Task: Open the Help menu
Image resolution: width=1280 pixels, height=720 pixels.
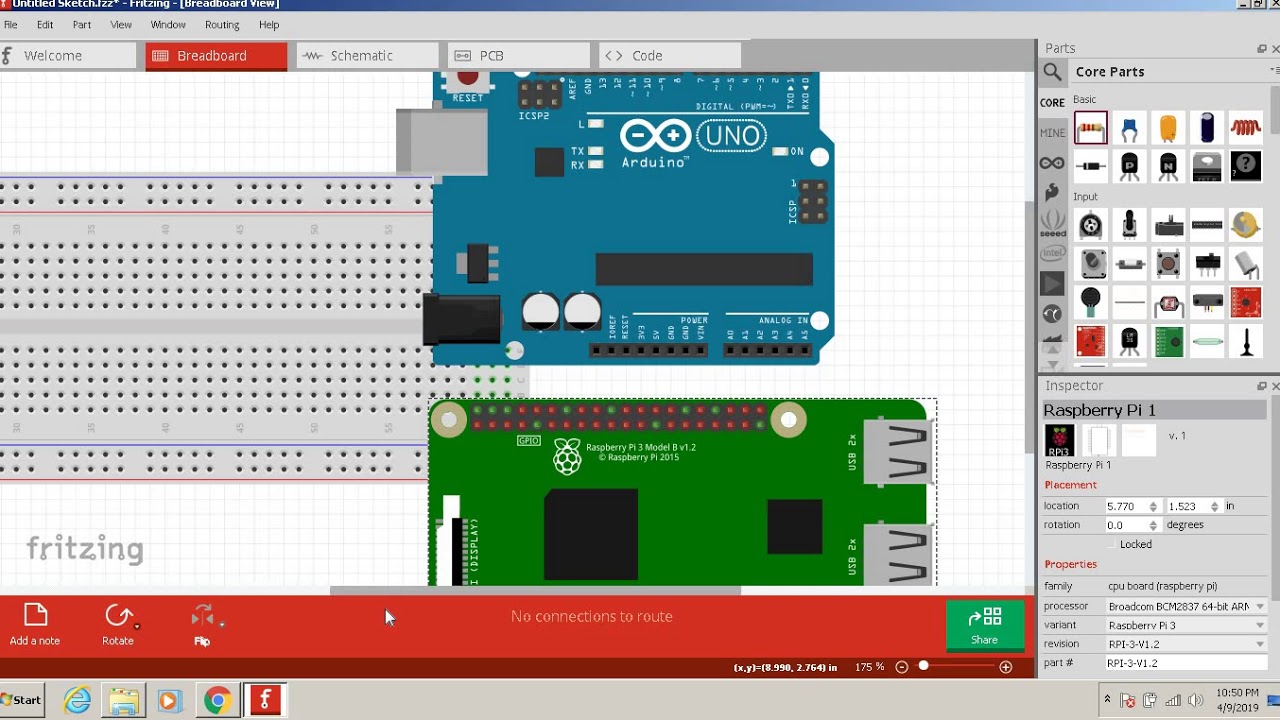Action: tap(269, 24)
